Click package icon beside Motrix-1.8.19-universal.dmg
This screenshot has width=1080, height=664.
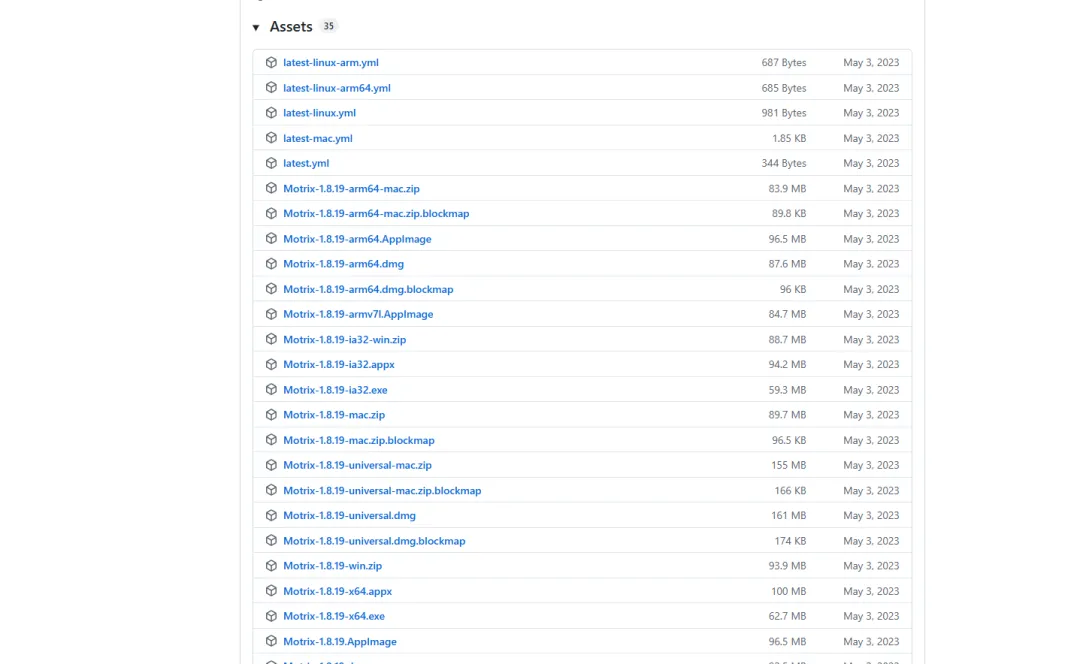[x=271, y=516]
